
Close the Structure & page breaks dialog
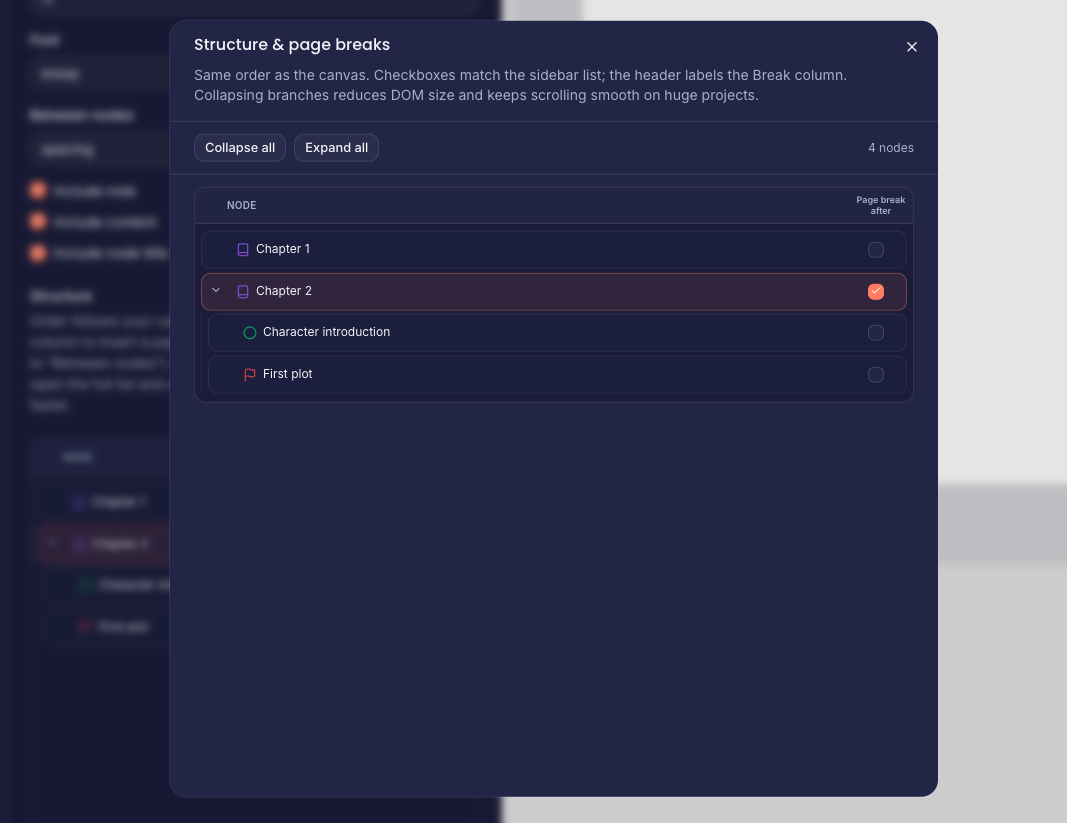[x=911, y=47]
